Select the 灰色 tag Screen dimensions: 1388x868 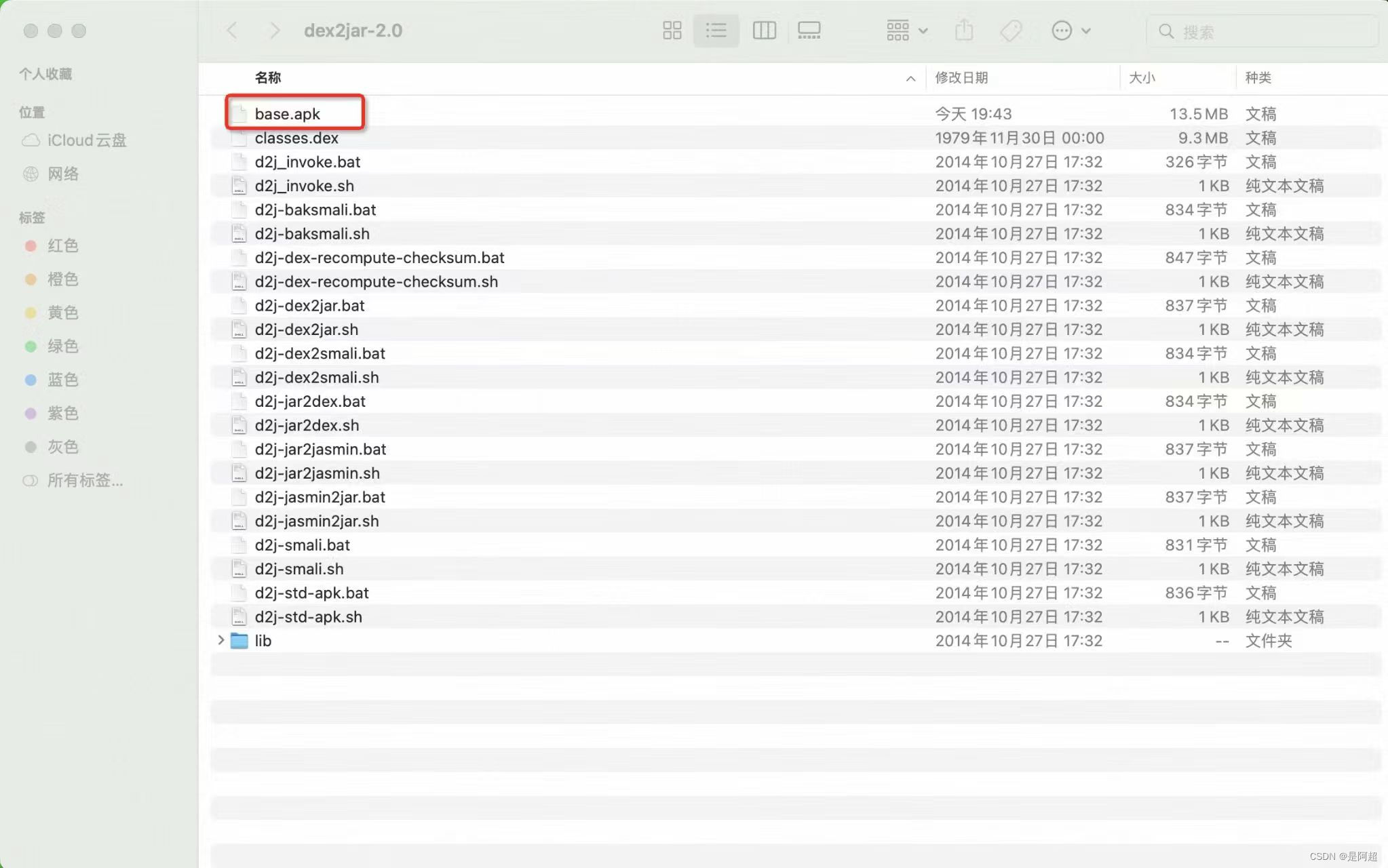pos(51,447)
